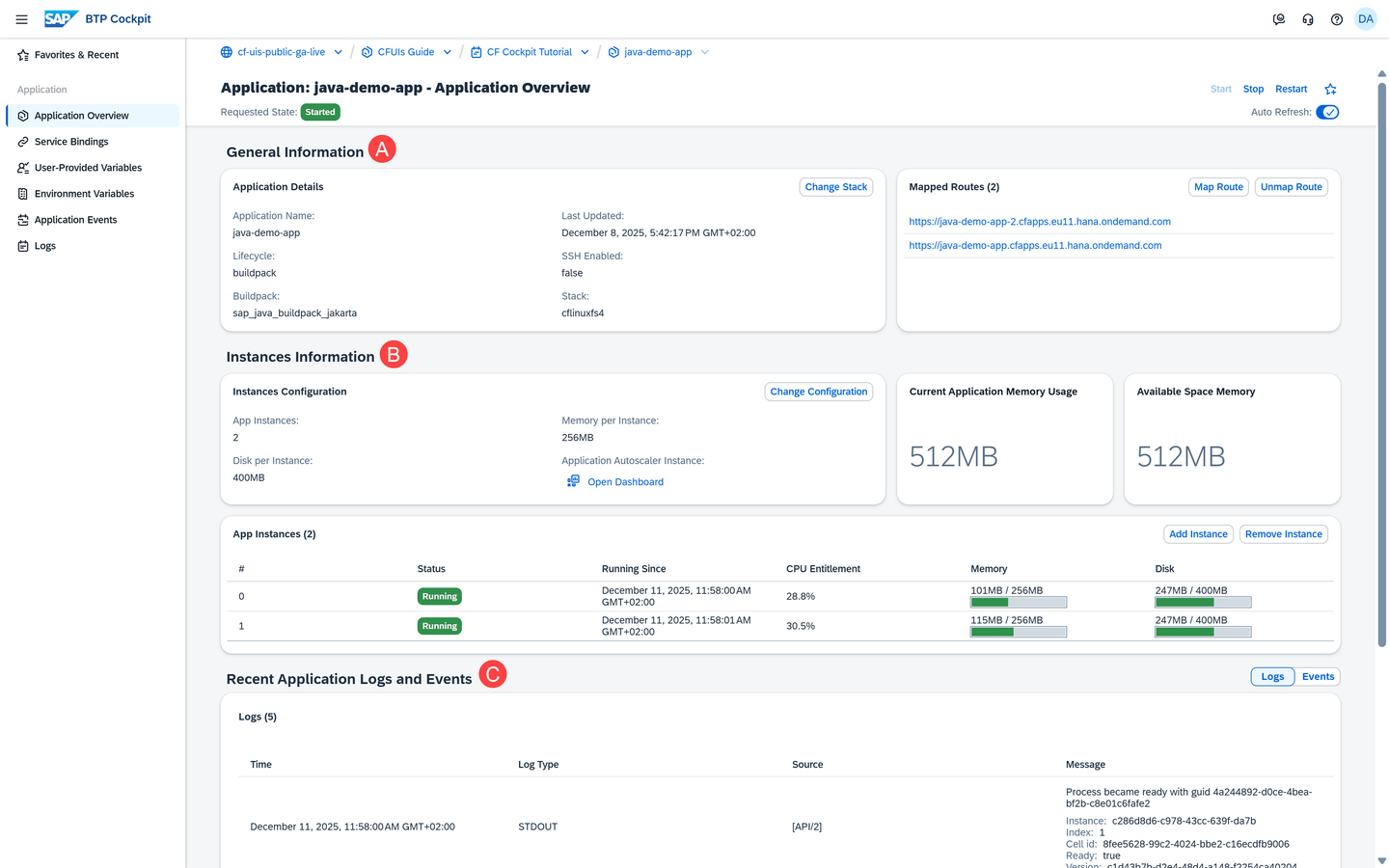This screenshot has height=868, width=1389.
Task: Open the autoscaler Open Dashboard link
Action: coord(625,482)
